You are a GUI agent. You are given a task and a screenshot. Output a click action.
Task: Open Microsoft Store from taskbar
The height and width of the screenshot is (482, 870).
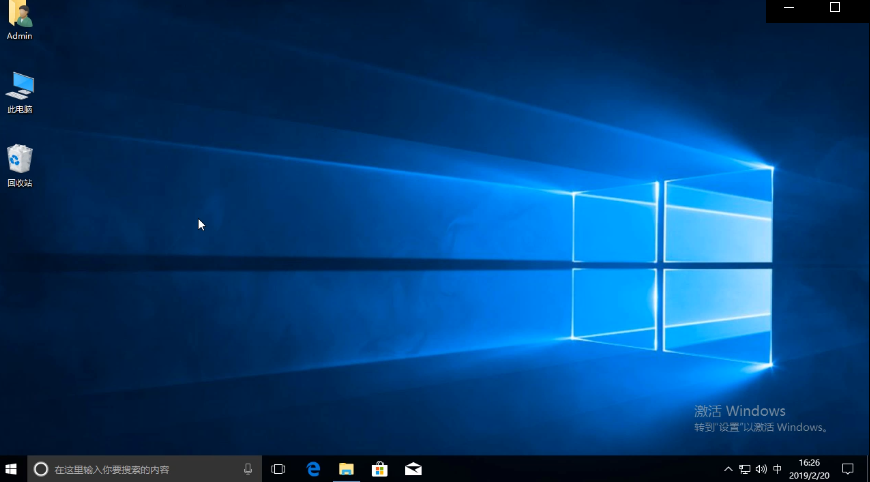(380, 469)
